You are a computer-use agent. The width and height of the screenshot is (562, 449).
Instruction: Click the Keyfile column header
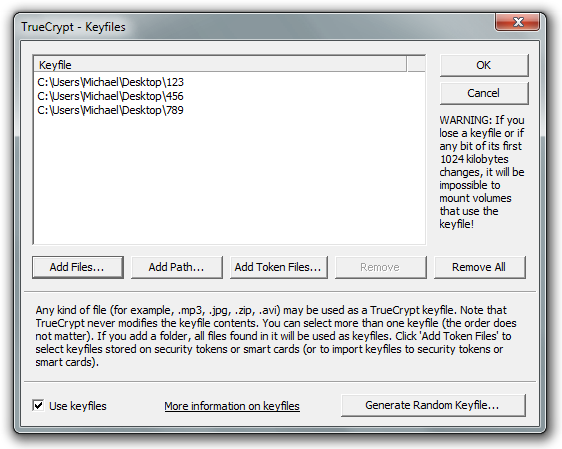pos(220,65)
